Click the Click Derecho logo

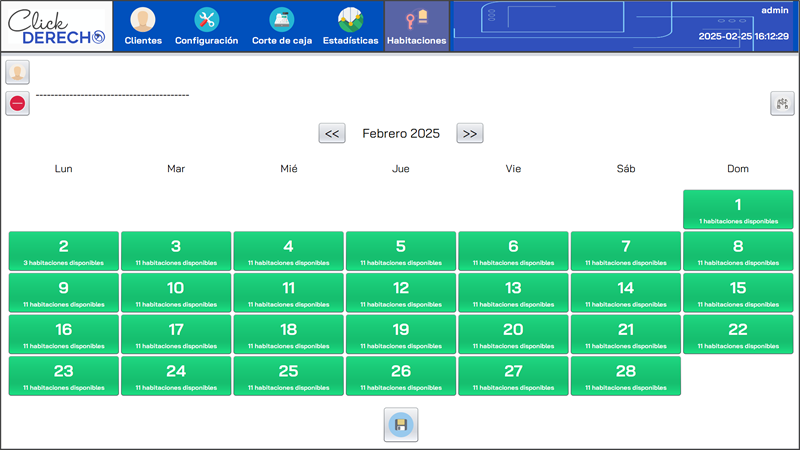click(57, 27)
